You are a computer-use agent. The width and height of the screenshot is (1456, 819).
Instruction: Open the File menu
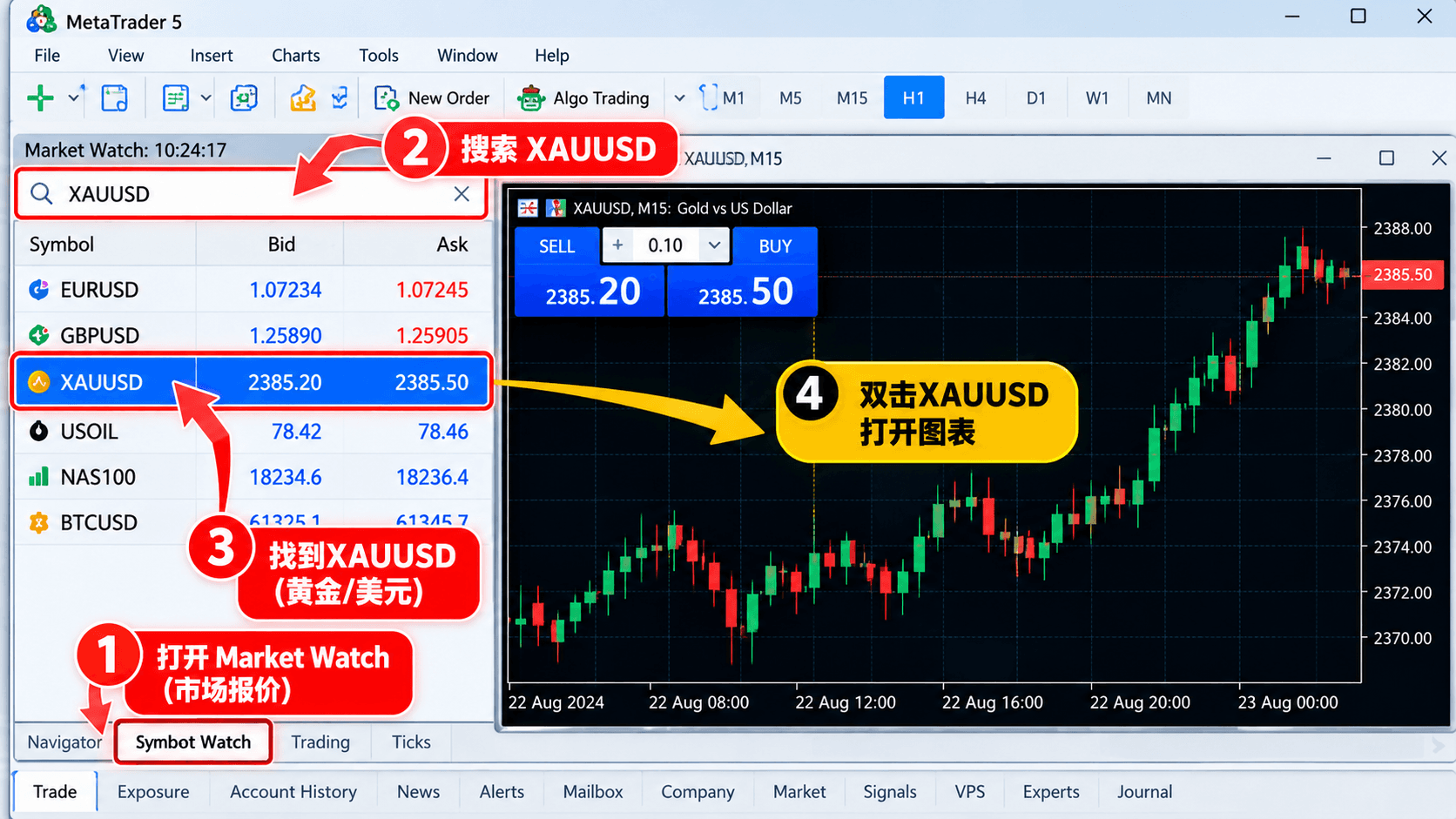[x=47, y=56]
